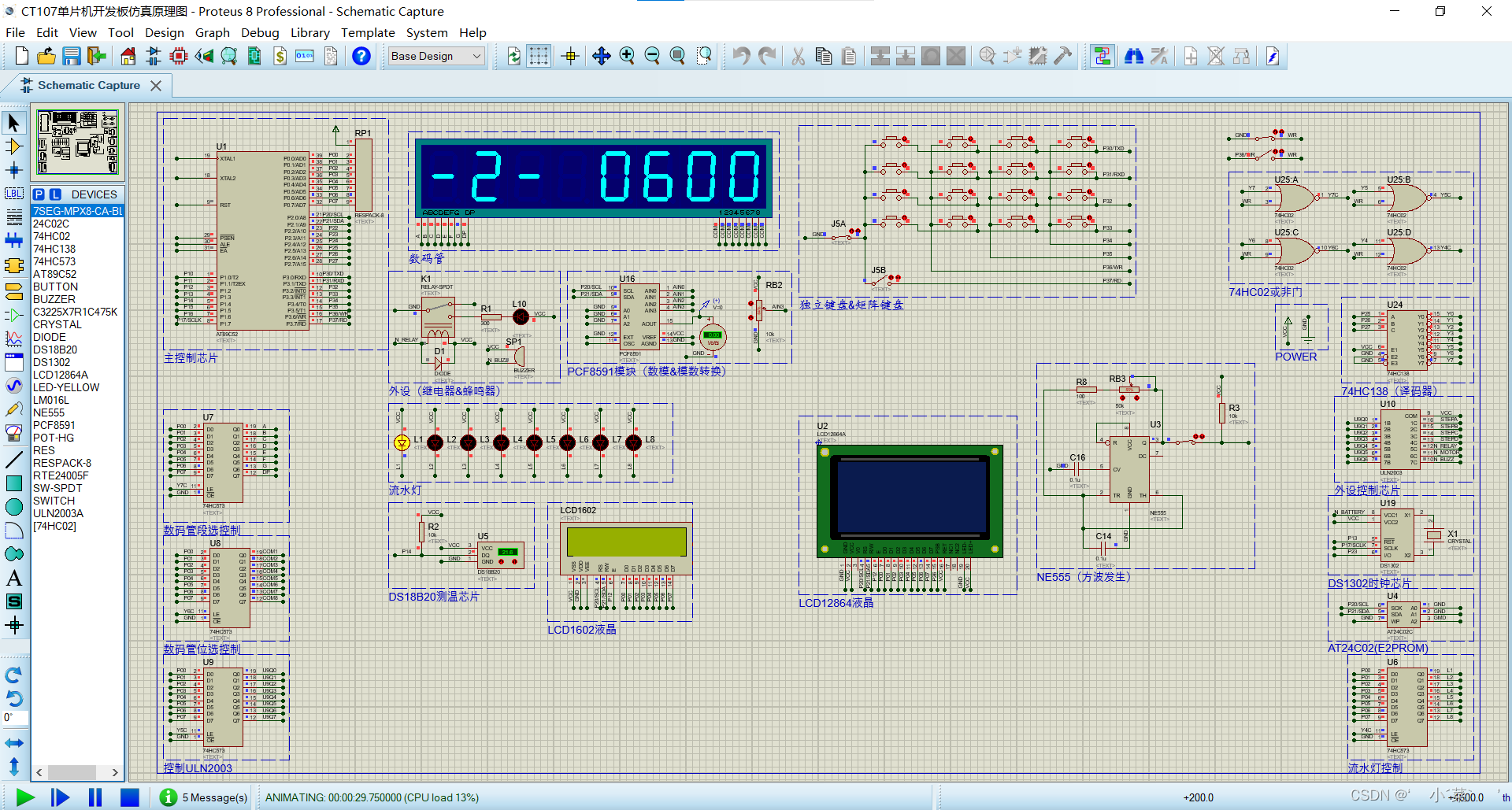Screen dimensions: 1512x810
Task: Open the Design menu
Action: click(x=164, y=32)
